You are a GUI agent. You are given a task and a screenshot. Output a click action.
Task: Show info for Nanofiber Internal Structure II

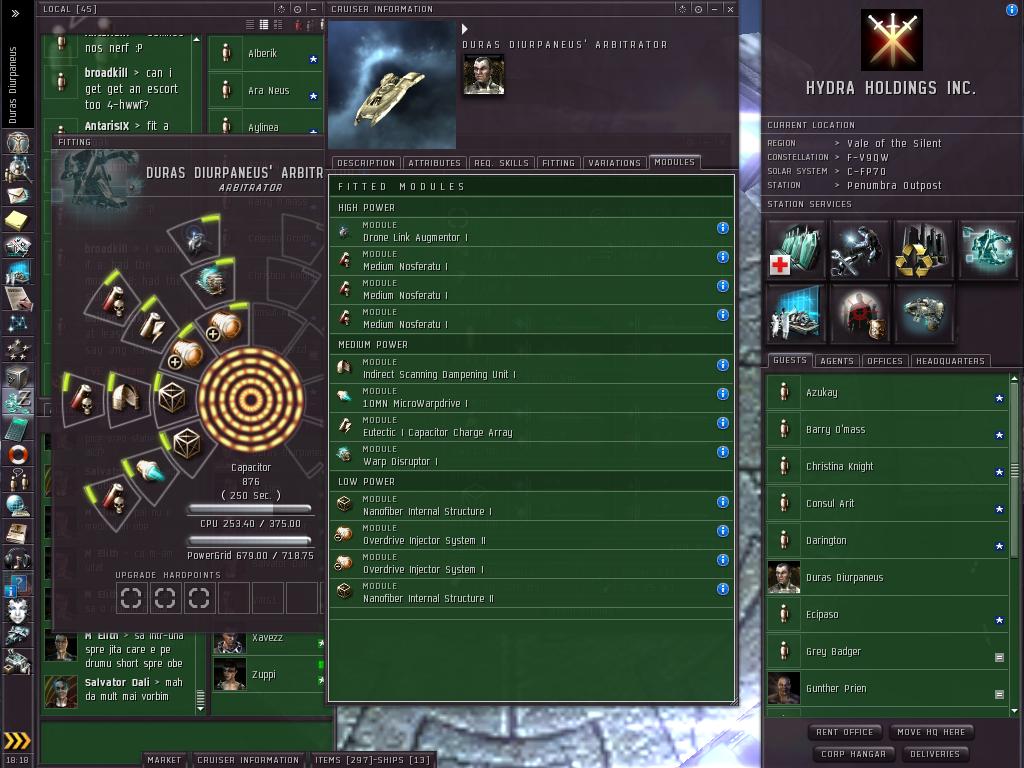click(722, 589)
